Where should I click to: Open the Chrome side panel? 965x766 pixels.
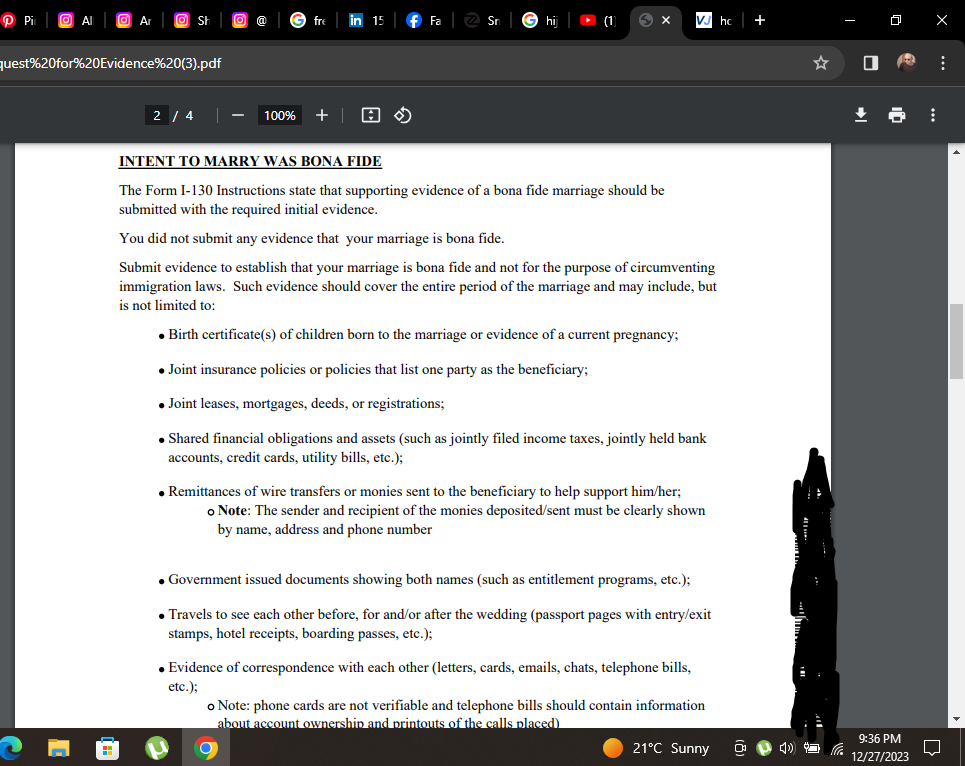[871, 63]
